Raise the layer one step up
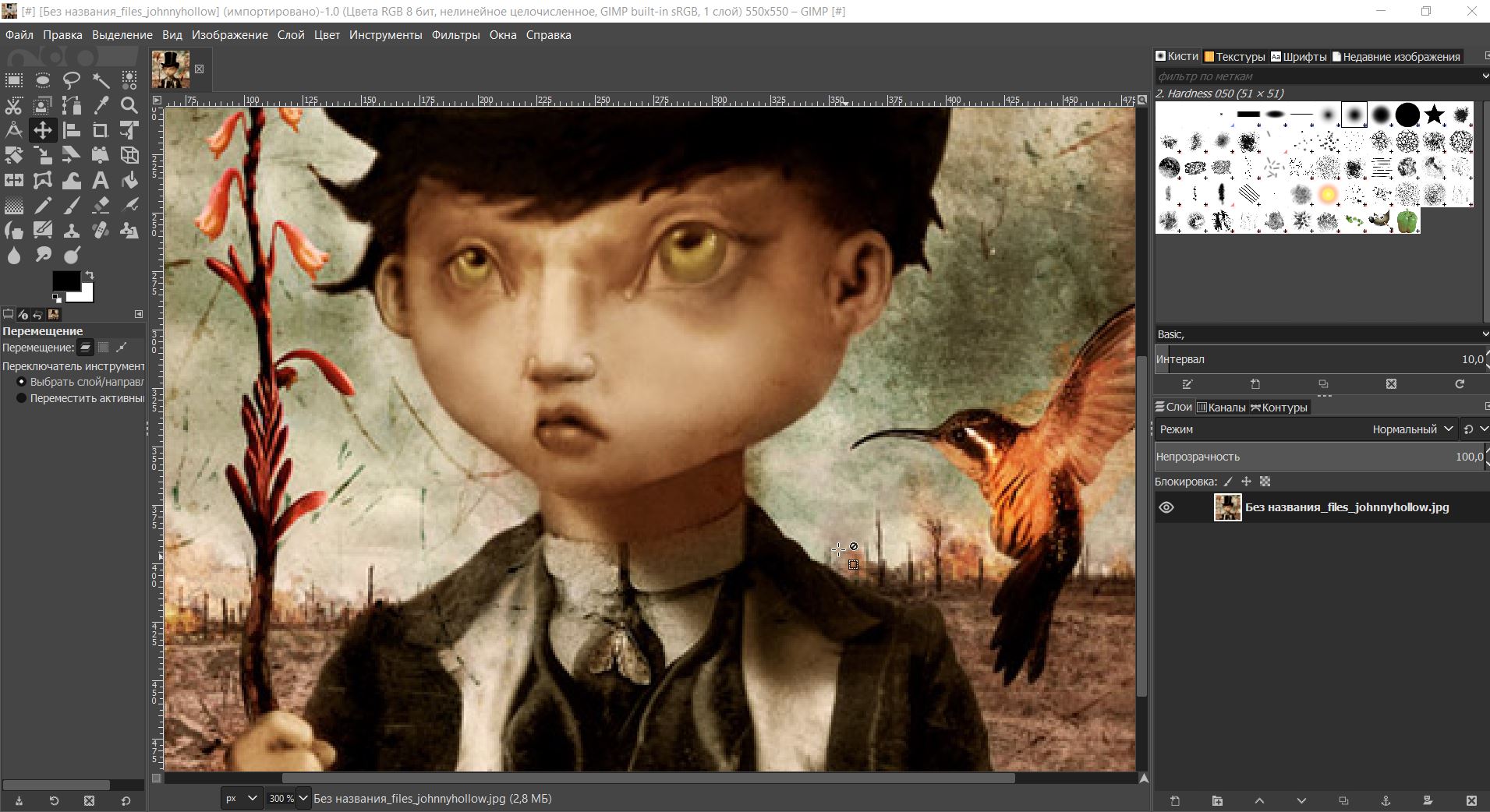This screenshot has height=812, width=1490. click(1259, 800)
